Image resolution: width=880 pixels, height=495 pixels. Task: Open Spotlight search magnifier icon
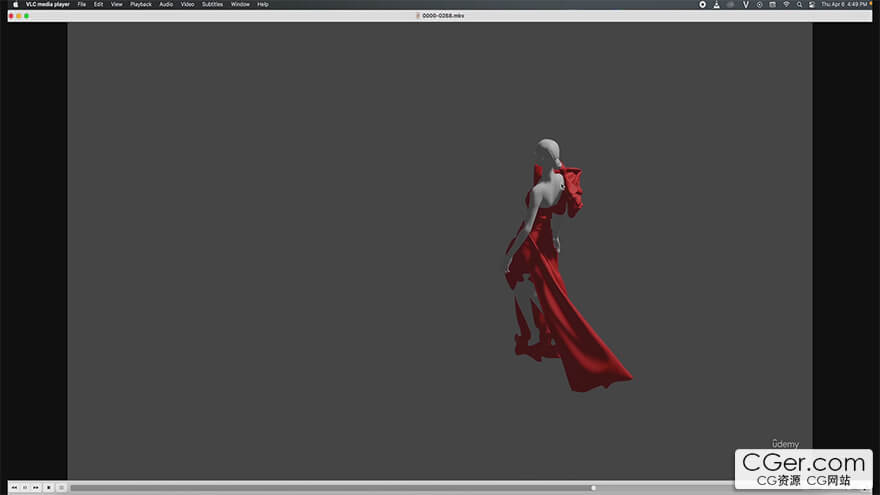[x=798, y=4]
